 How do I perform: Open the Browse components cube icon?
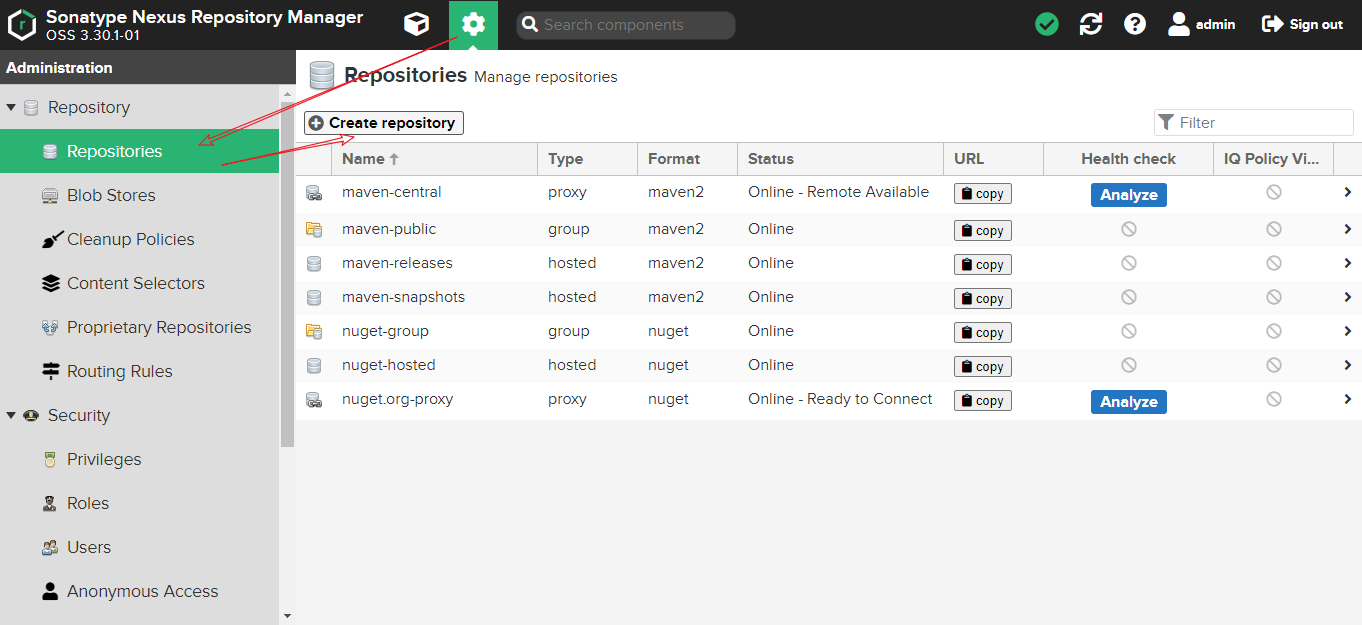click(416, 24)
